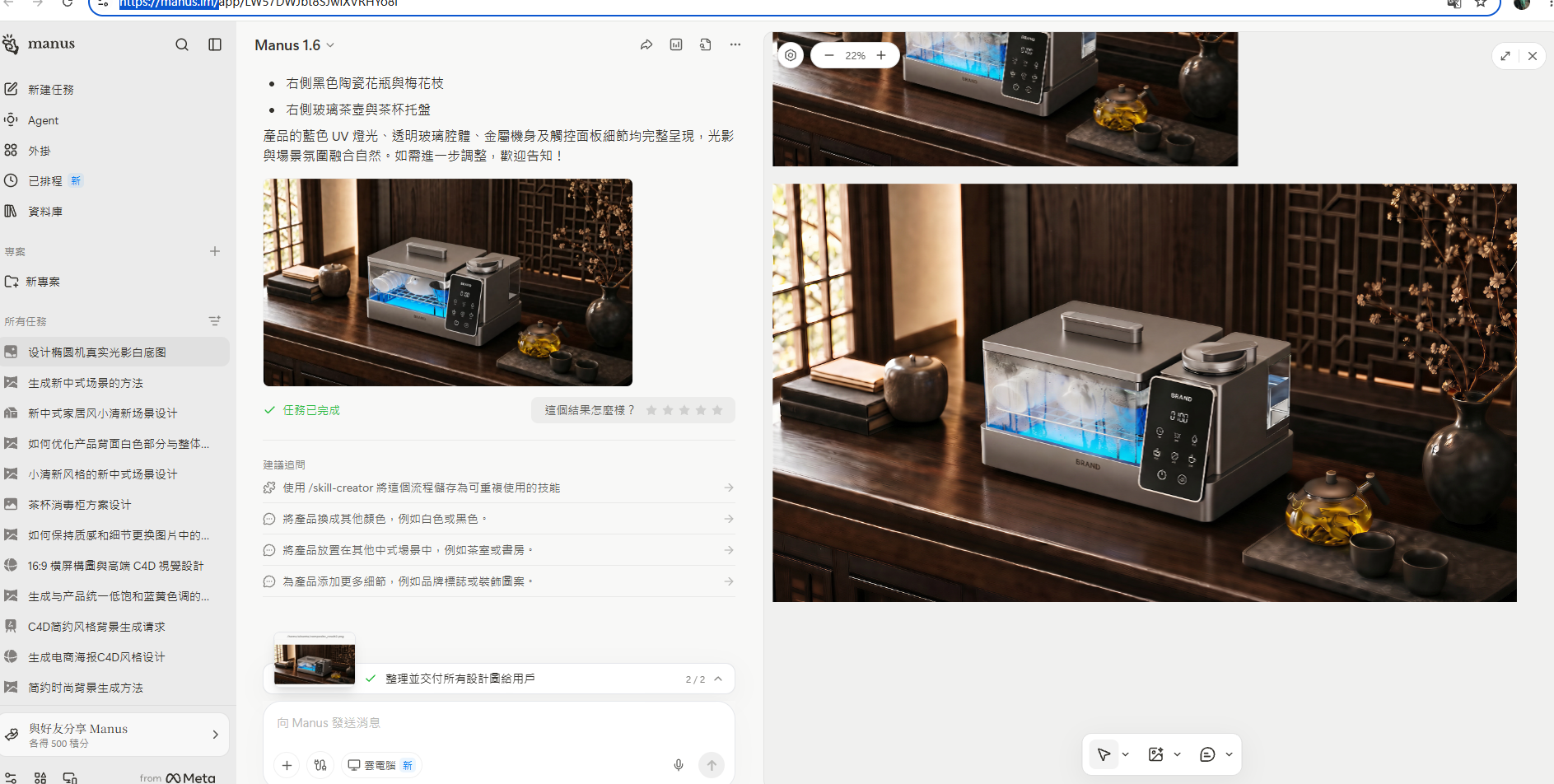Open the 與好友分享 Manus referral banner

[x=115, y=735]
